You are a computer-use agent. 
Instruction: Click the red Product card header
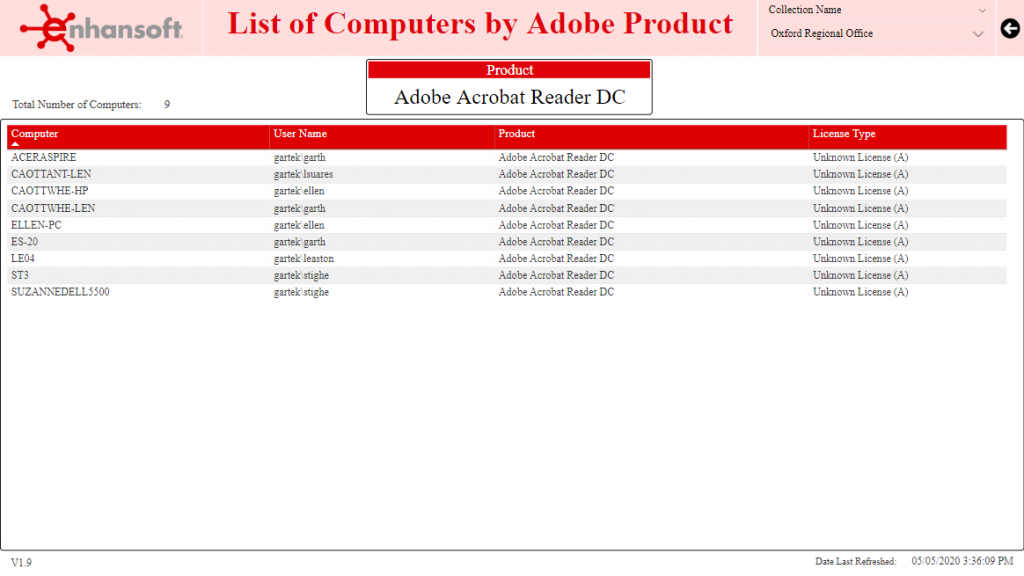click(509, 70)
